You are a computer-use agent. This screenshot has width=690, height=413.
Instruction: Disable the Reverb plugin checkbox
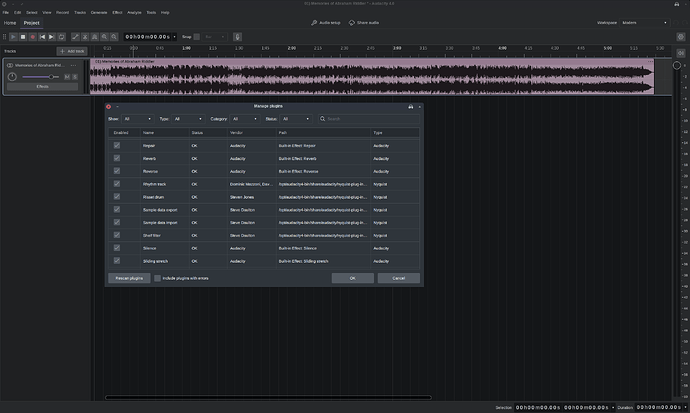pyautogui.click(x=117, y=158)
